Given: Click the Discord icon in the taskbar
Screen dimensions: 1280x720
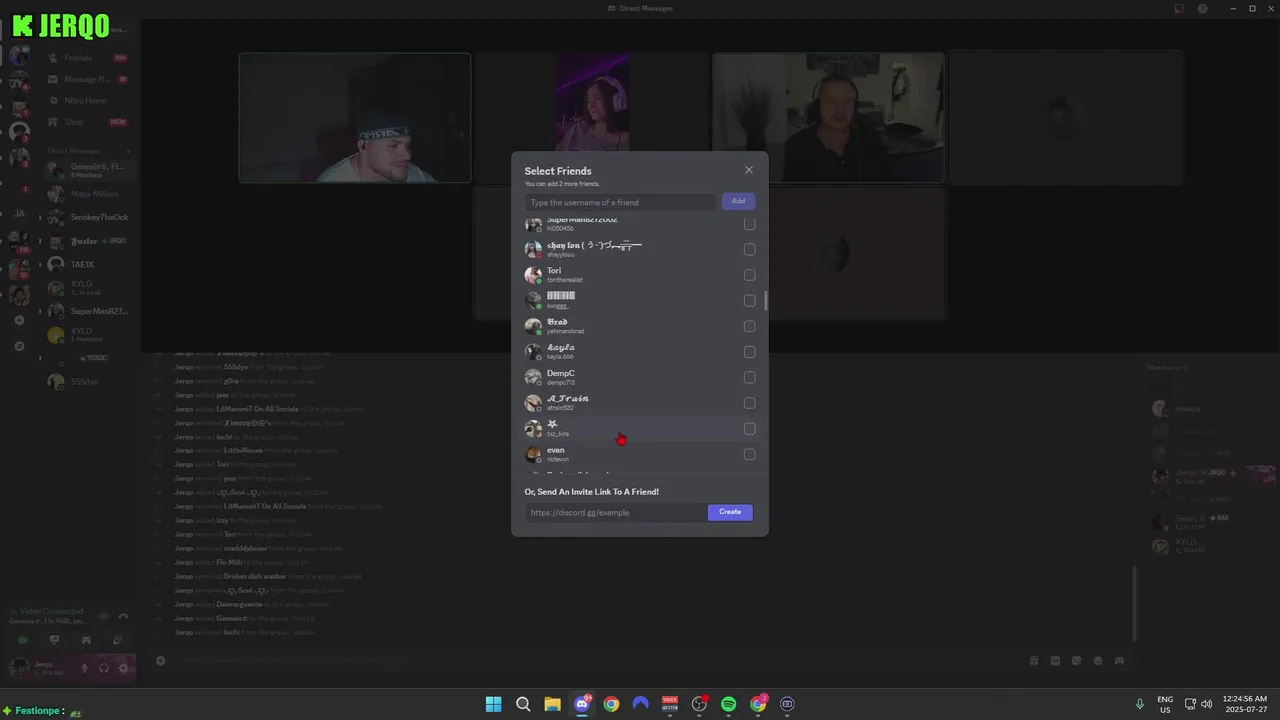Looking at the screenshot, I should point(582,704).
